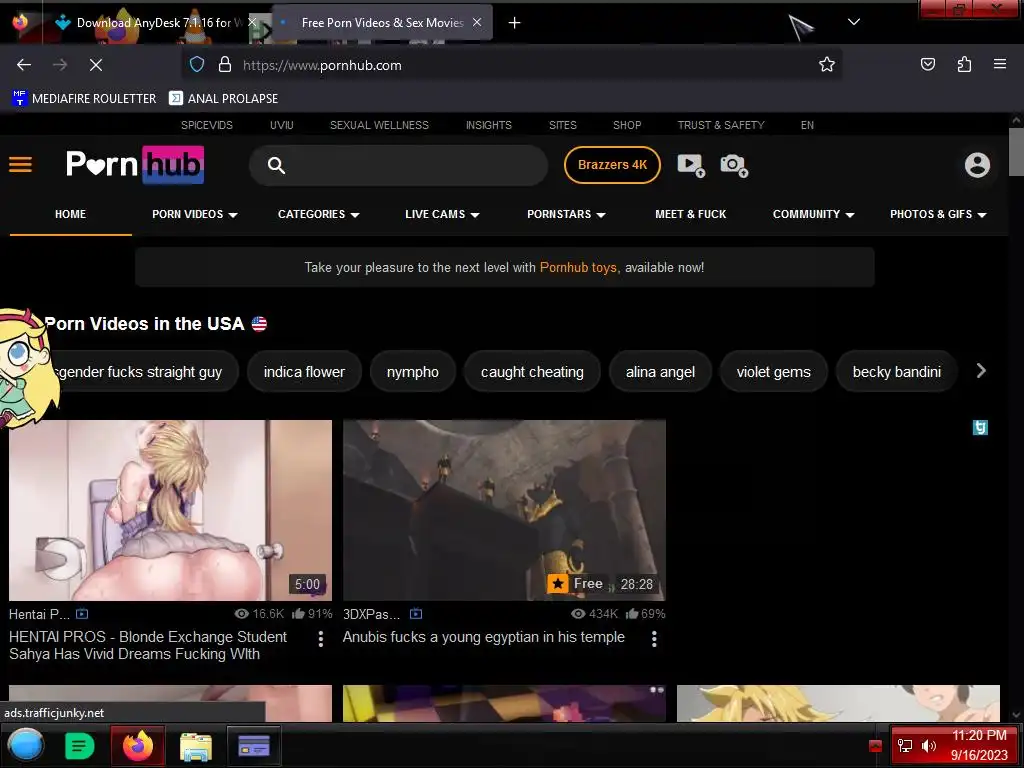
Task: Expand the PORNSTARS dropdown
Action: tap(566, 214)
